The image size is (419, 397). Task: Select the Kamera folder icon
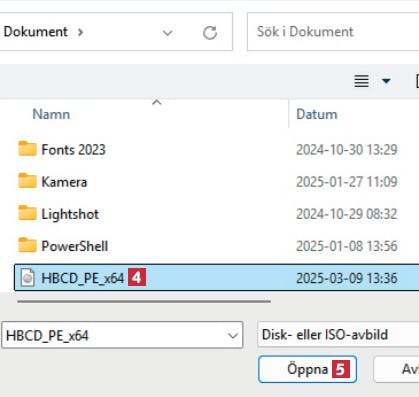27,181
